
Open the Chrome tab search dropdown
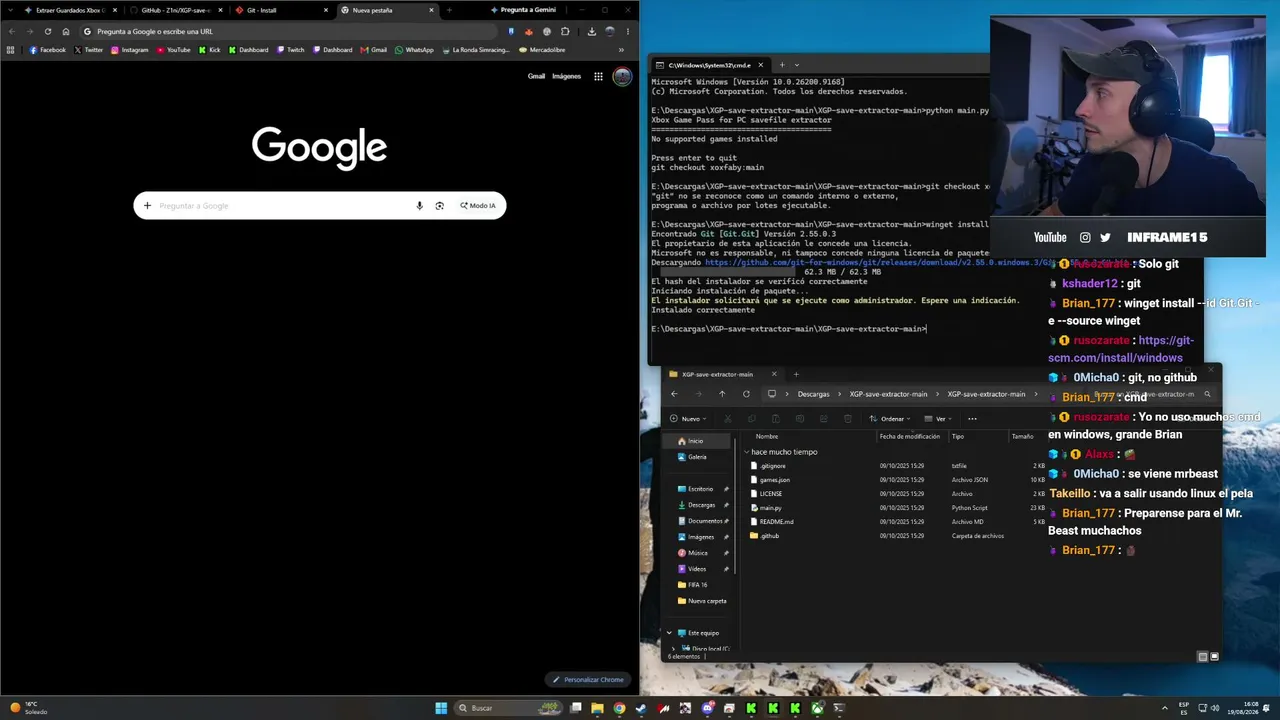[x=11, y=10]
